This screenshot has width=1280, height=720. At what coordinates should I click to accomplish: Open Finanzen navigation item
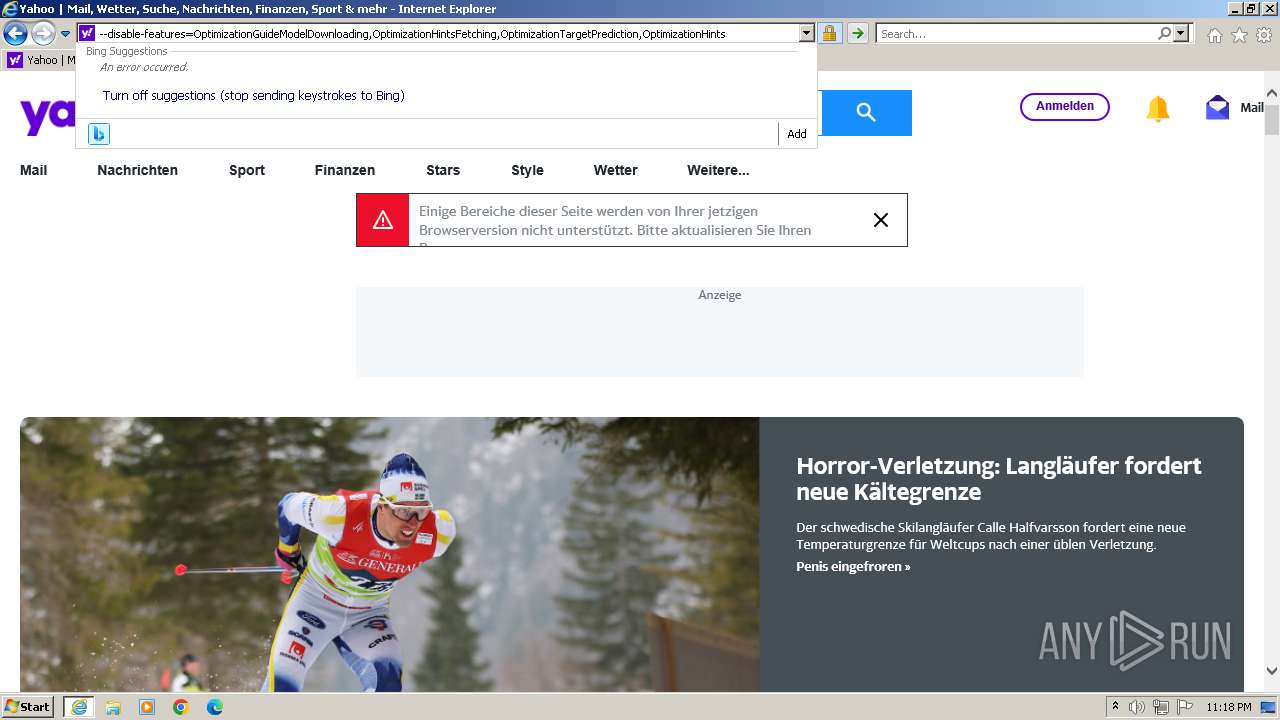coord(345,170)
